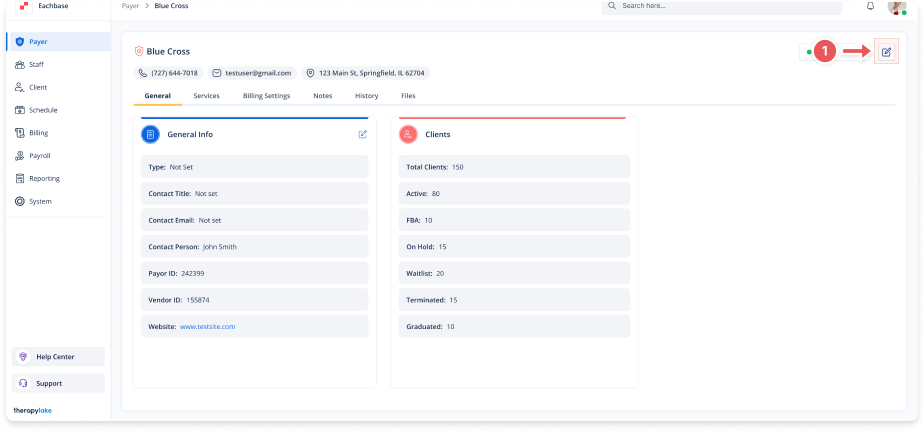
Task: Open the Notes tab
Action: point(323,96)
